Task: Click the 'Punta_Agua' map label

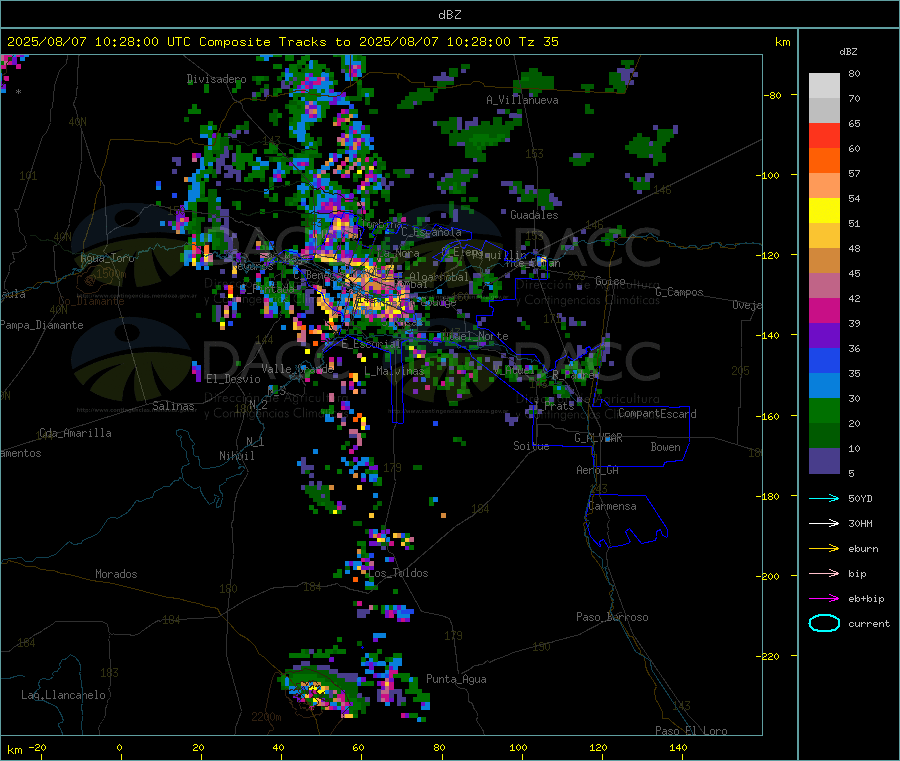Action: pos(456,679)
